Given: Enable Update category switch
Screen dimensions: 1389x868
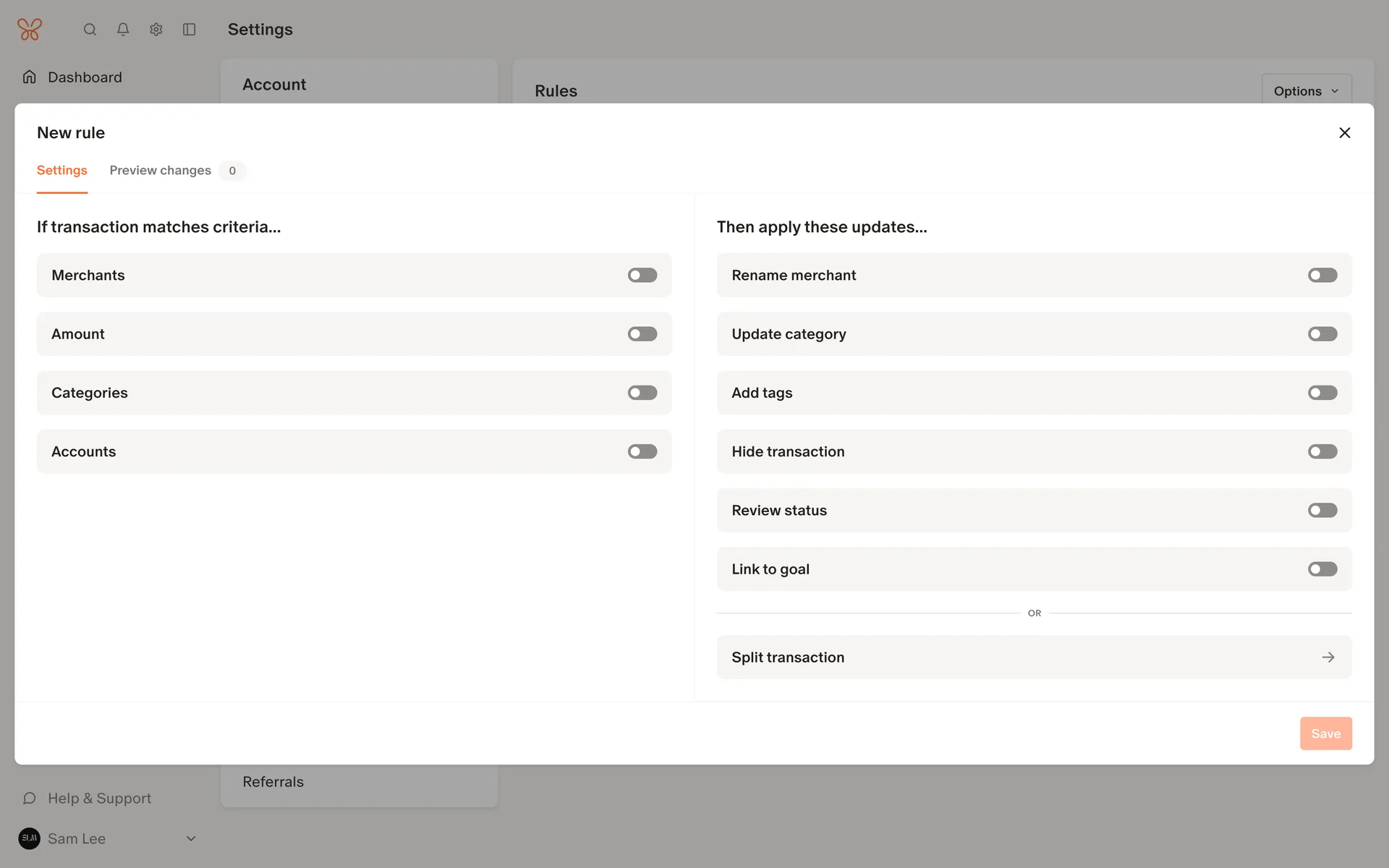Looking at the screenshot, I should click(x=1322, y=334).
